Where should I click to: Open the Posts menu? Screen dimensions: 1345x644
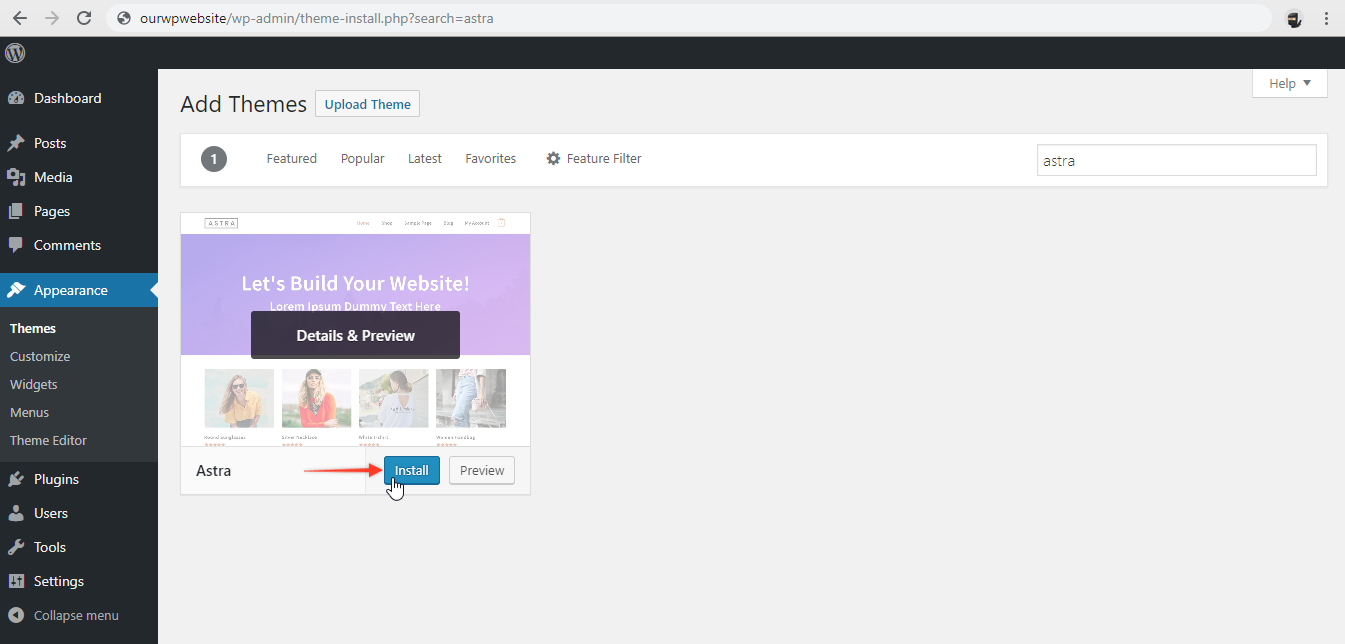click(79, 143)
